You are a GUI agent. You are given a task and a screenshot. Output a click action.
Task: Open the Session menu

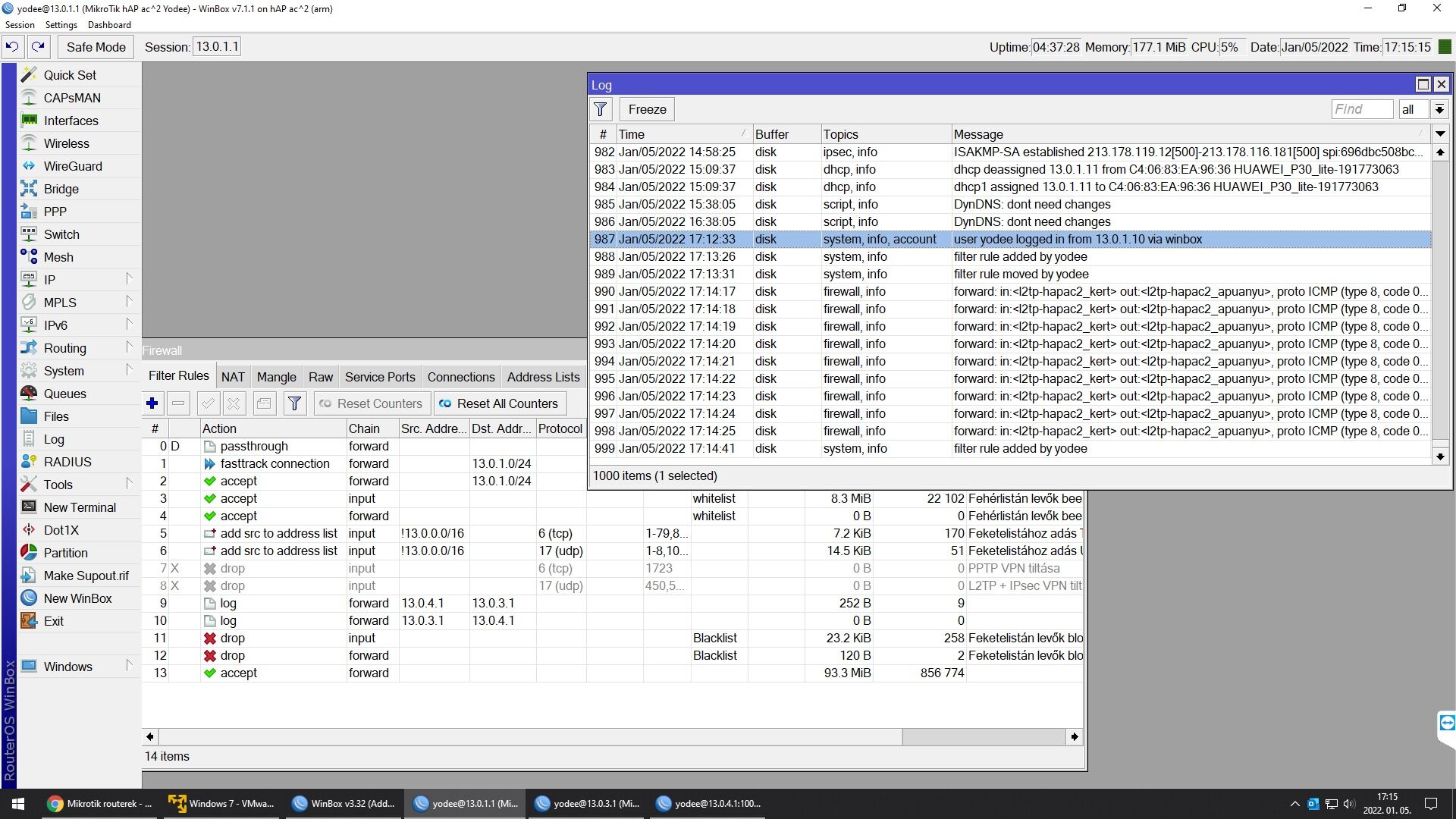click(20, 25)
